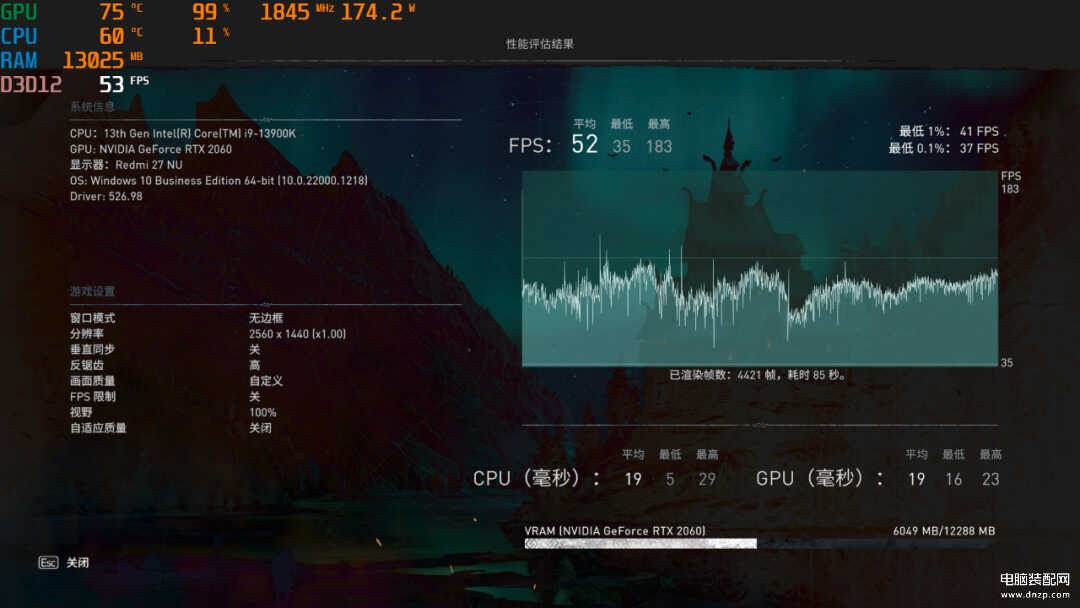Click the FPS history graph
This screenshot has width=1080, height=608.
tap(760, 269)
